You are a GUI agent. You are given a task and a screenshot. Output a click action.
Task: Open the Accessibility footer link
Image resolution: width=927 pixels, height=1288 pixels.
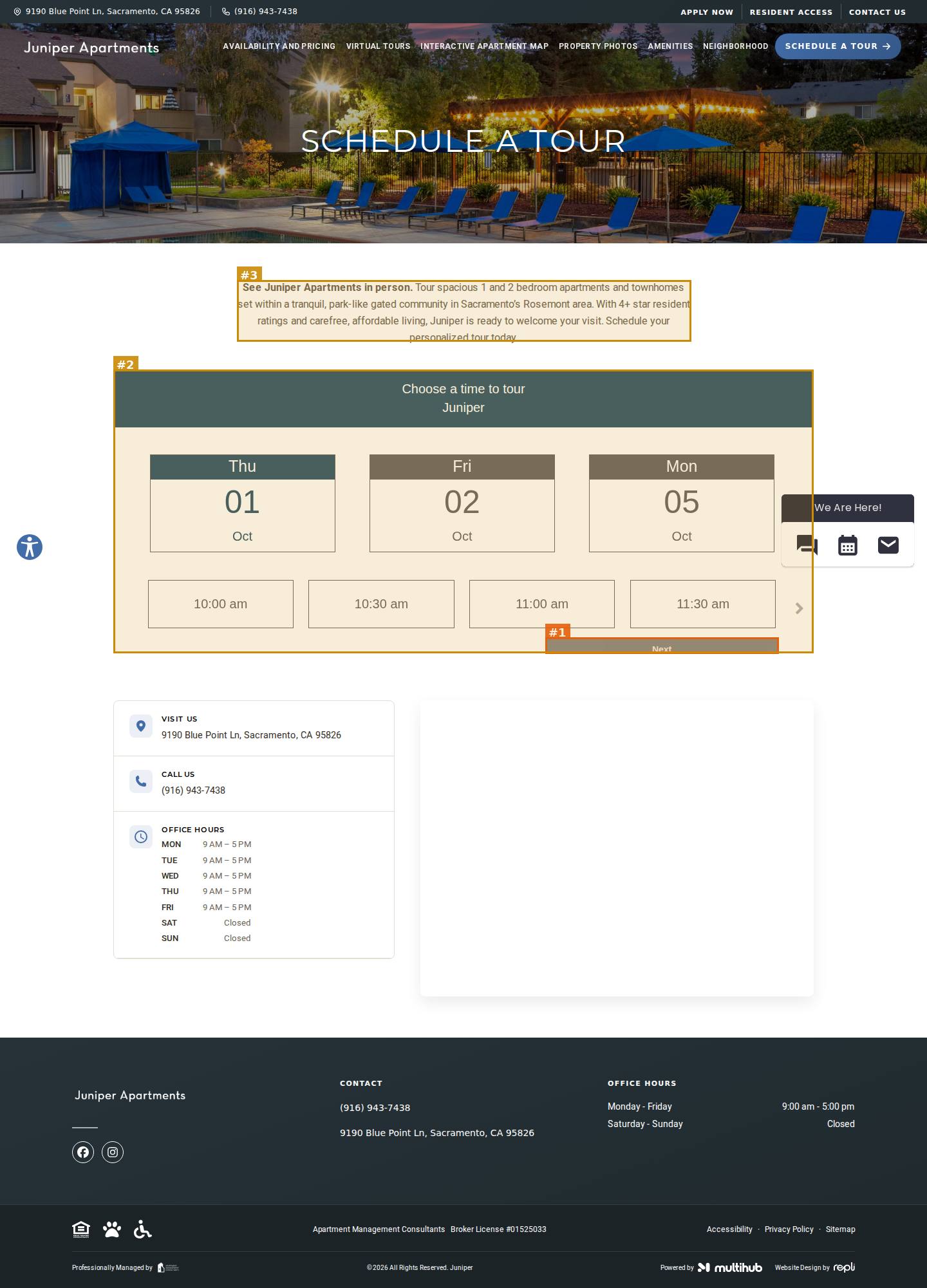[729, 1229]
